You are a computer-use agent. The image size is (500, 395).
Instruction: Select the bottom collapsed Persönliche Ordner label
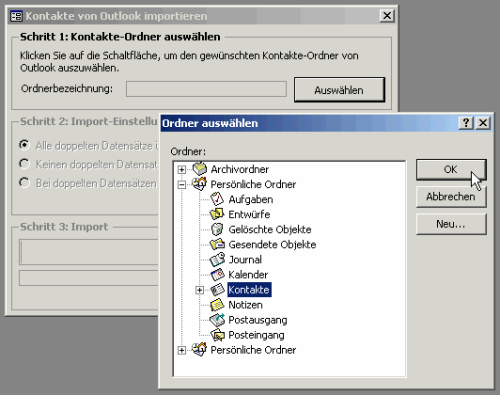point(253,350)
